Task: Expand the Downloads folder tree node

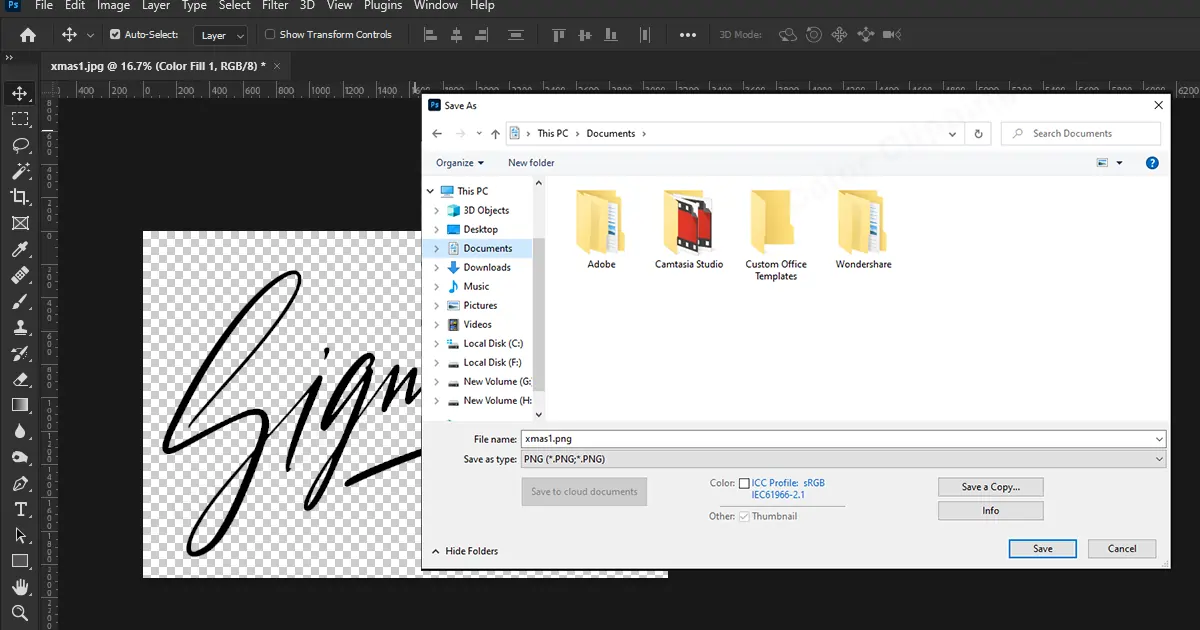Action: (x=437, y=268)
